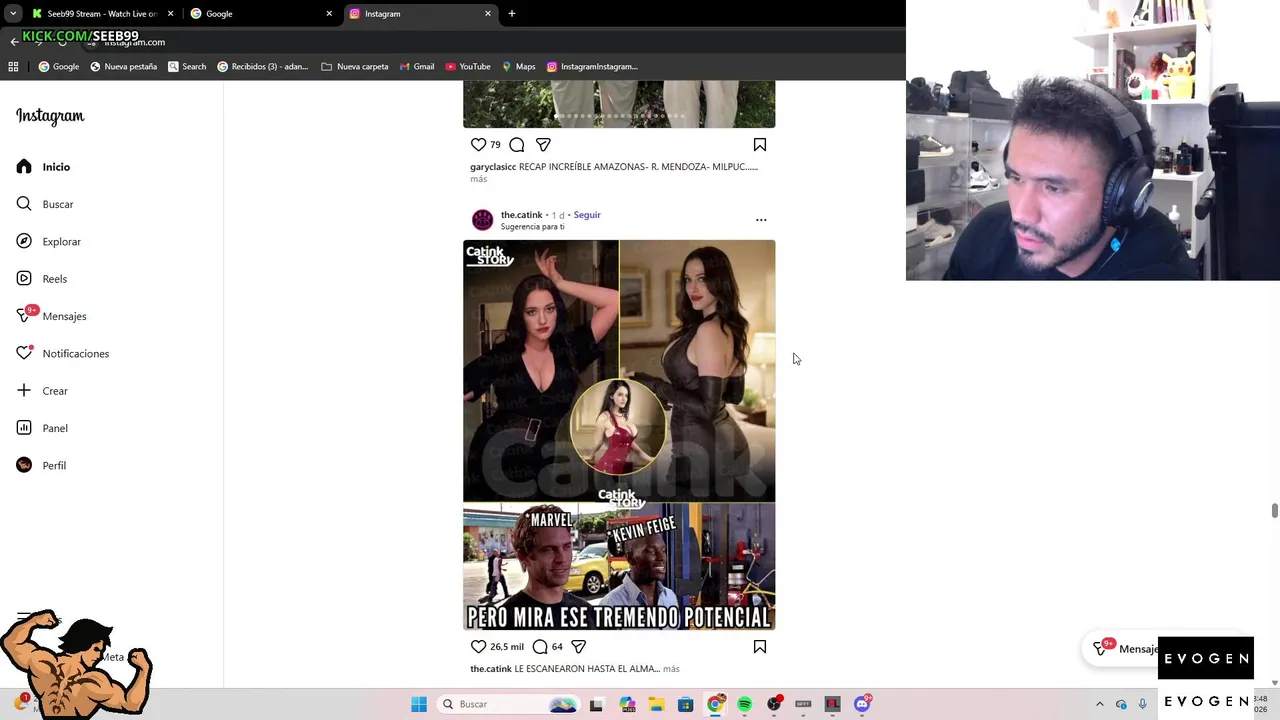The width and height of the screenshot is (1280, 720).
Task: Open Notificaciones in the sidebar
Action: (x=62, y=353)
